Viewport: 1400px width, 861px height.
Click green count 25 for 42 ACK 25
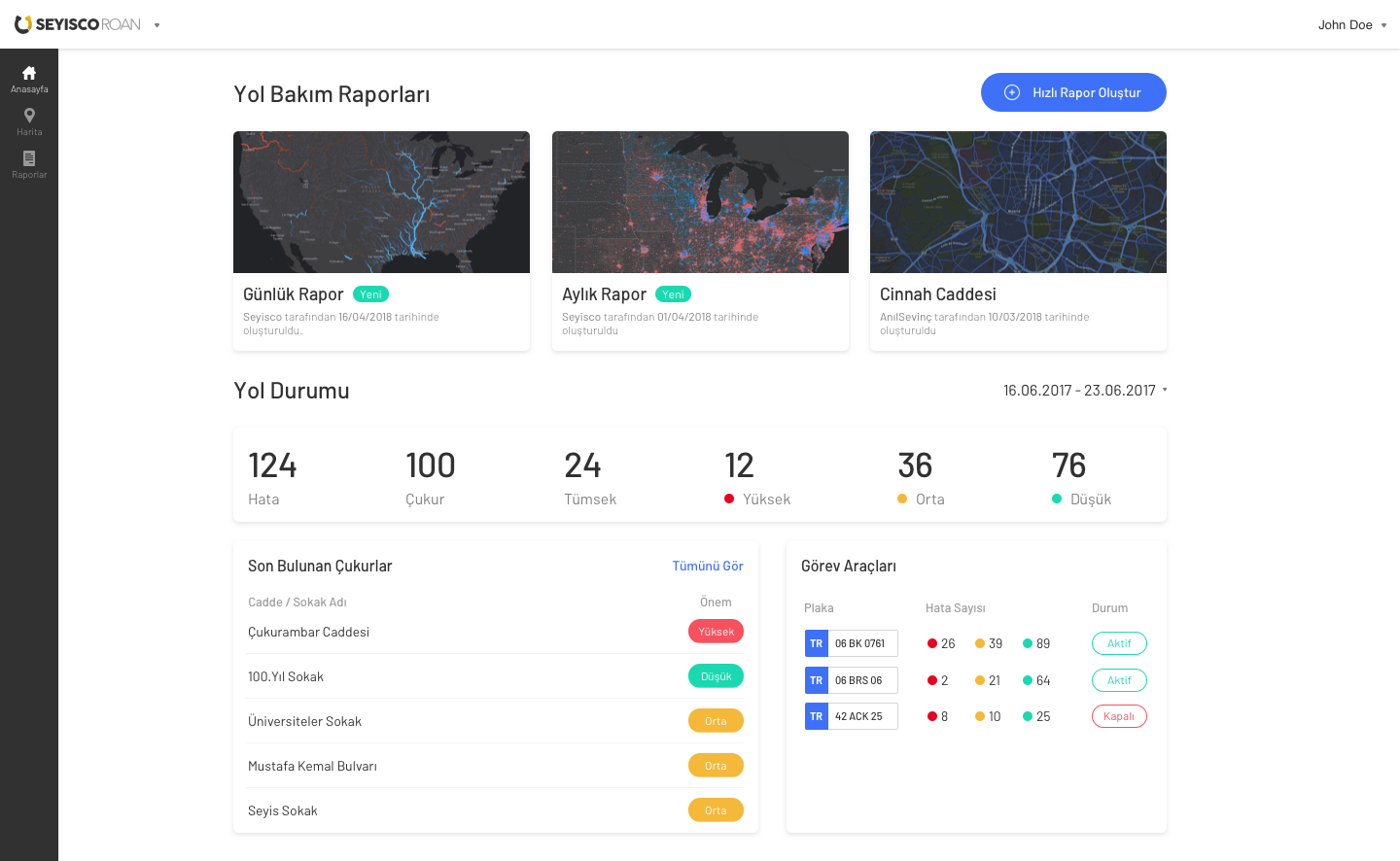[1036, 716]
